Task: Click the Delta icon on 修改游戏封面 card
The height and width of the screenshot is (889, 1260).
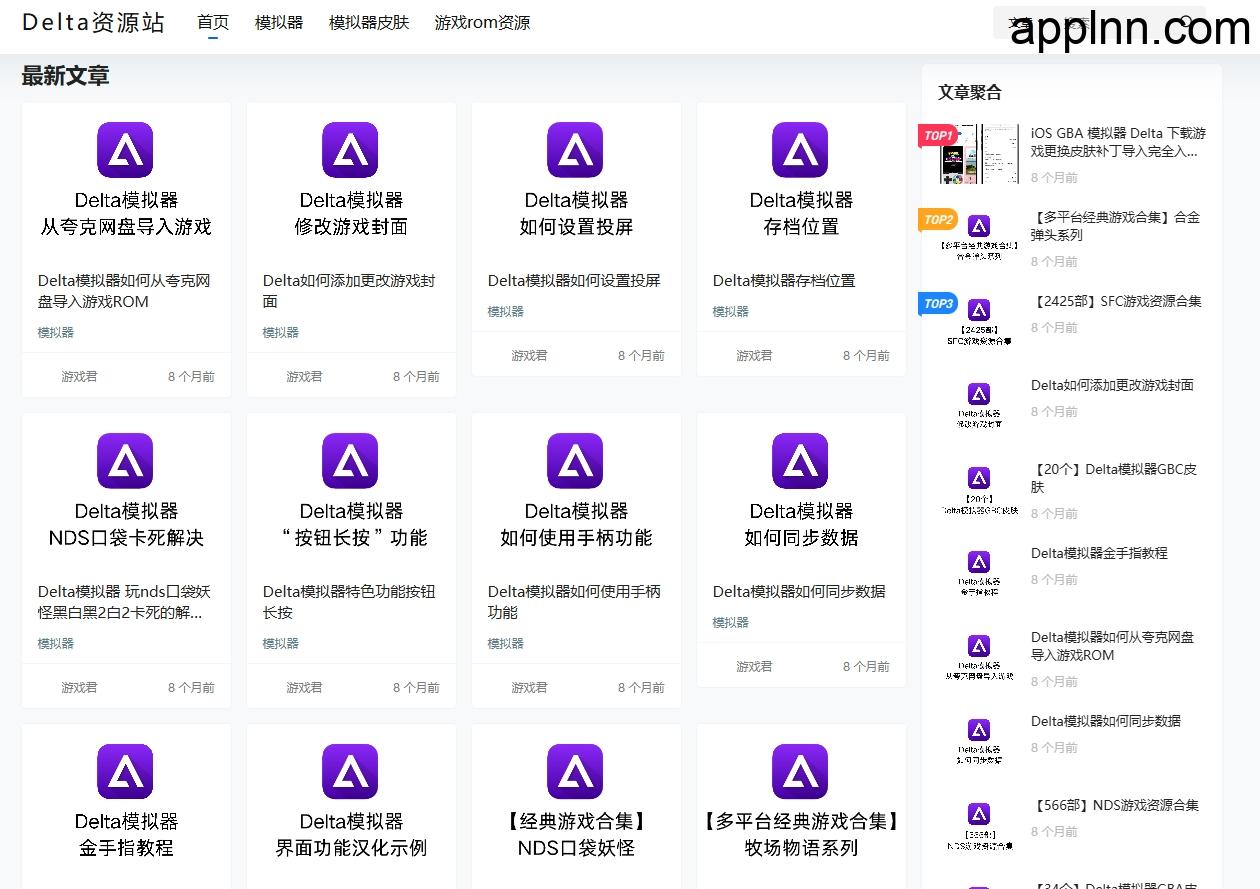Action: pyautogui.click(x=351, y=149)
